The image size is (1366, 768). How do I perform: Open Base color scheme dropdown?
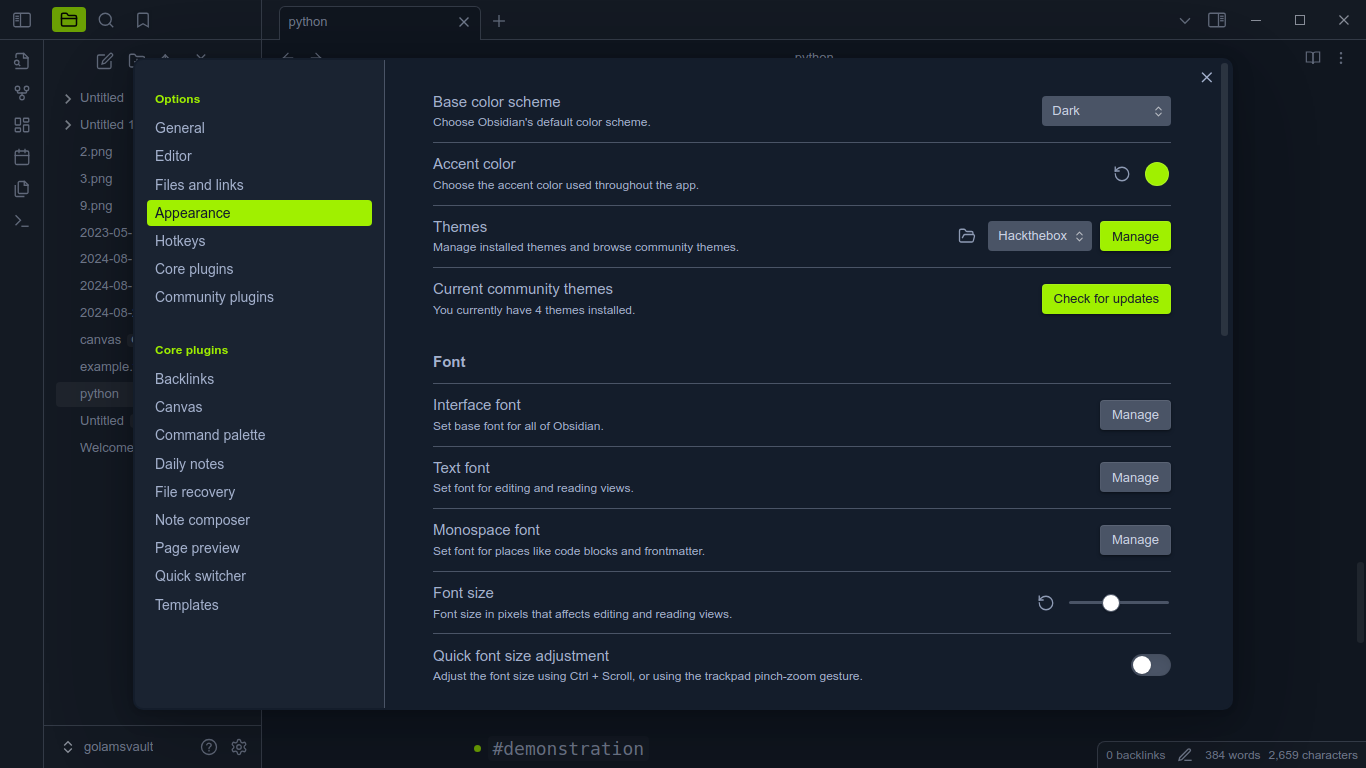(1106, 111)
